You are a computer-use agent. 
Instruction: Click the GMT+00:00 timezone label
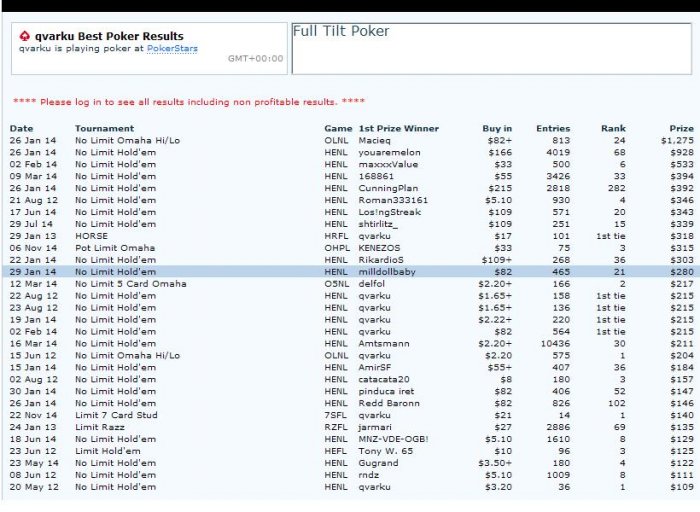tap(255, 58)
